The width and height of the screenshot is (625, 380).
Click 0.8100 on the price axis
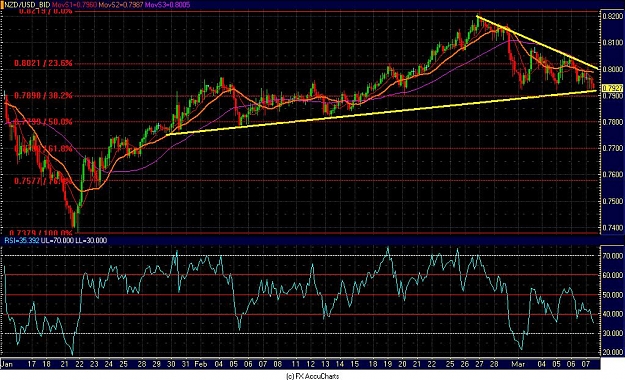coord(613,42)
